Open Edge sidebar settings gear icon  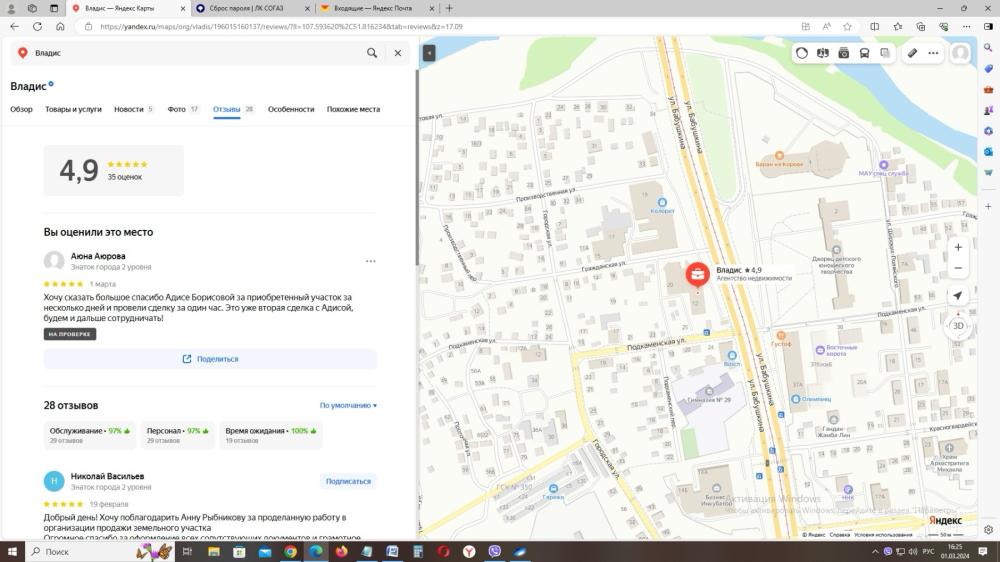[x=989, y=529]
